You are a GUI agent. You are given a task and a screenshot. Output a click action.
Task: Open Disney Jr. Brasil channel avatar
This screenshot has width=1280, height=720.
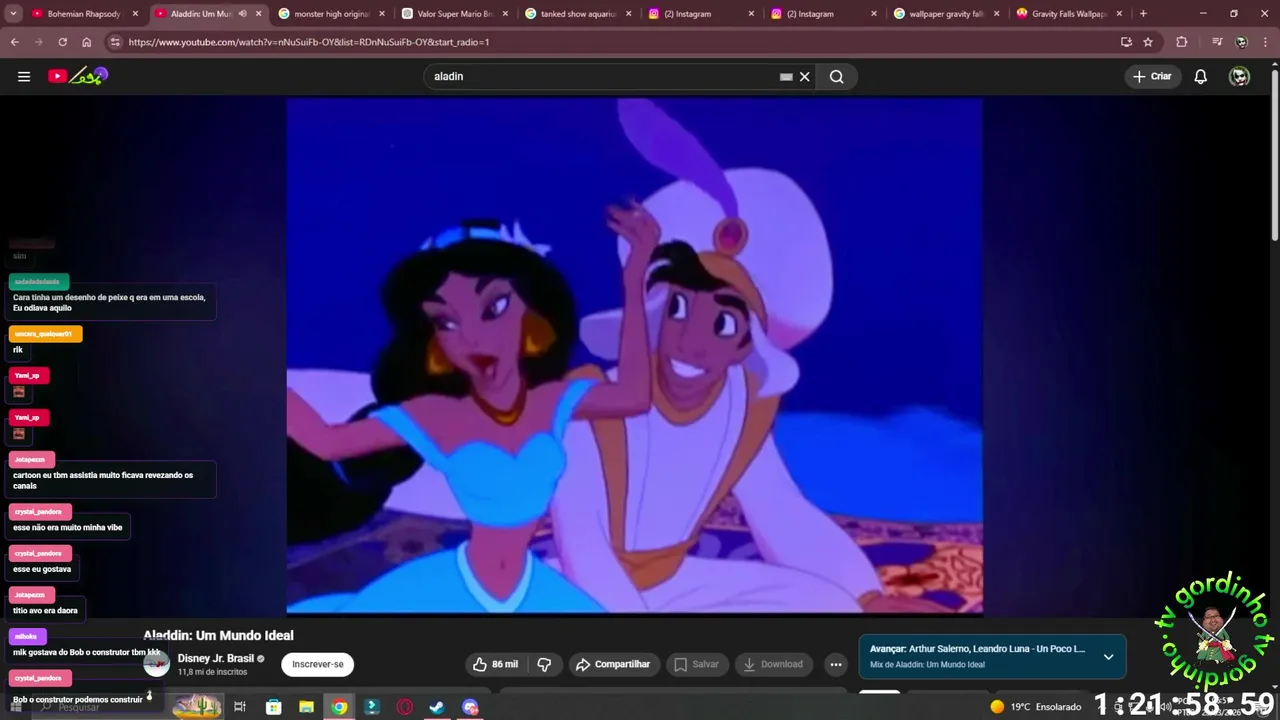[157, 664]
